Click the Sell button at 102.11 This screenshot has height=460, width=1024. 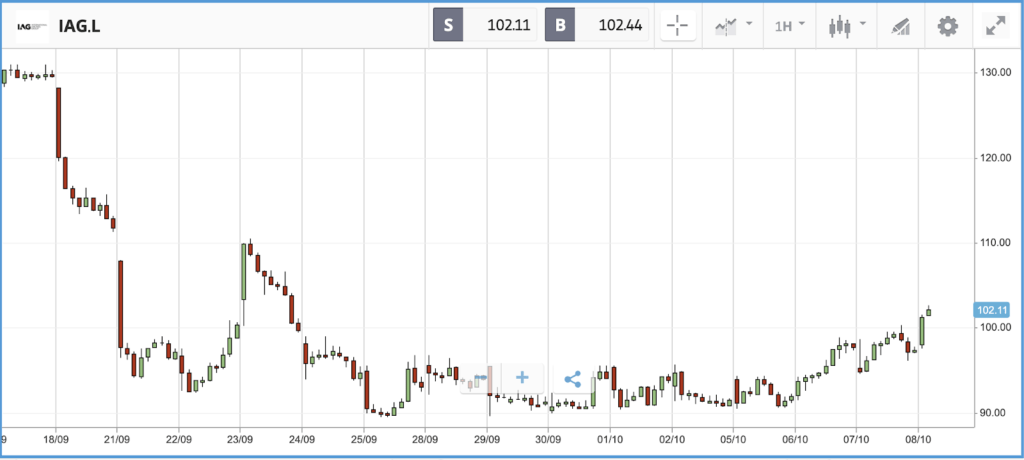485,26
